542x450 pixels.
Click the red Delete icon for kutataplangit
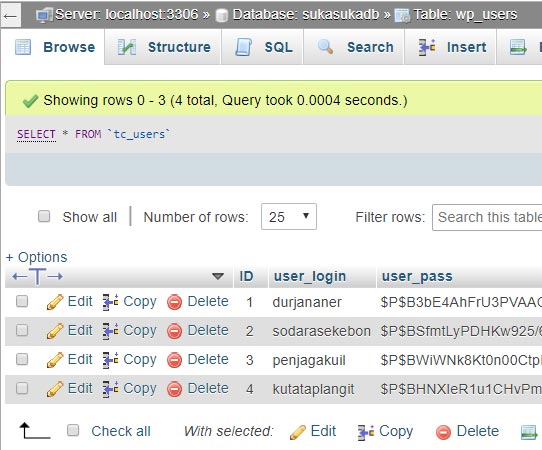(175, 390)
